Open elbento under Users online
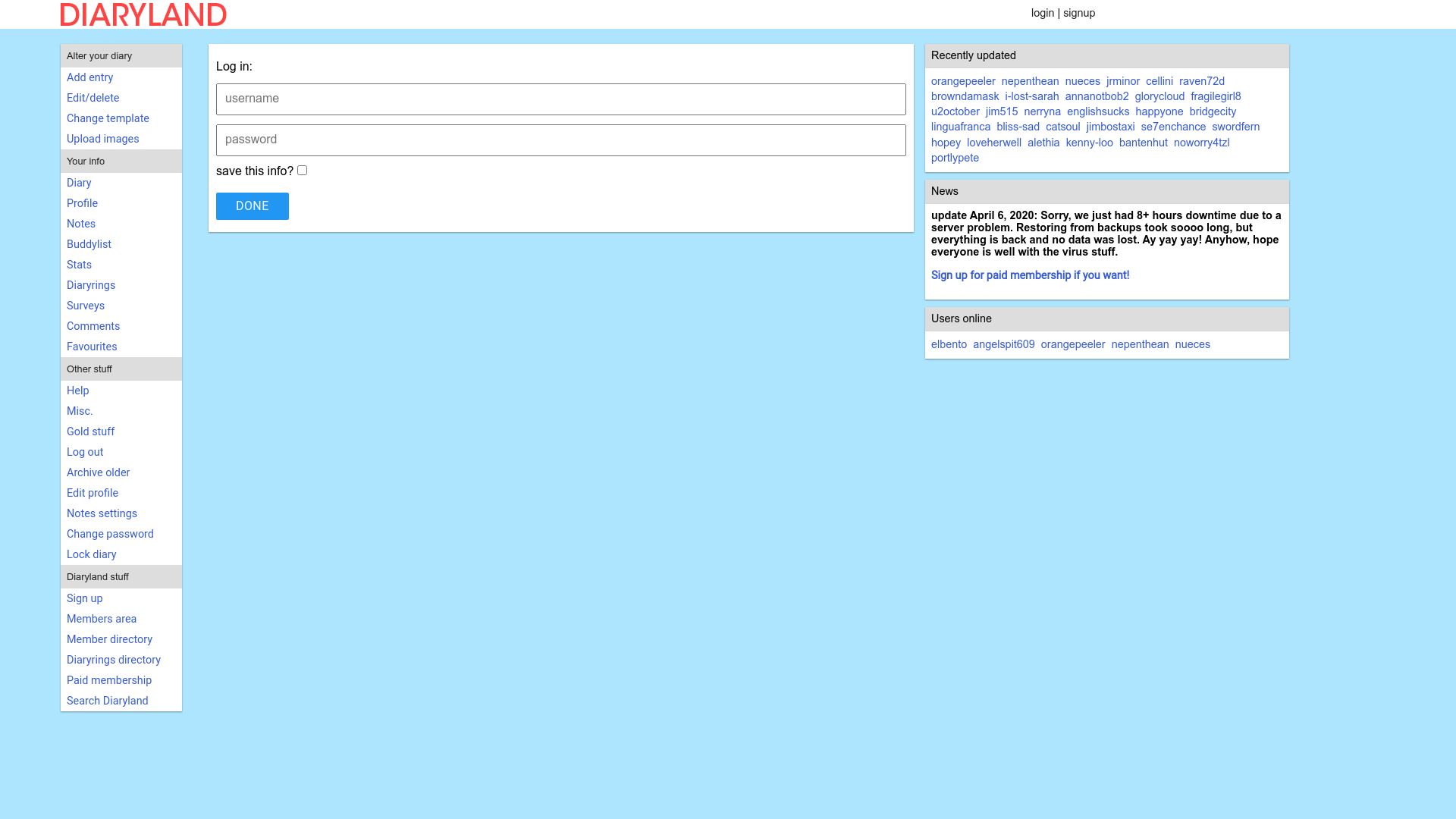This screenshot has height=819, width=1456. [x=949, y=344]
